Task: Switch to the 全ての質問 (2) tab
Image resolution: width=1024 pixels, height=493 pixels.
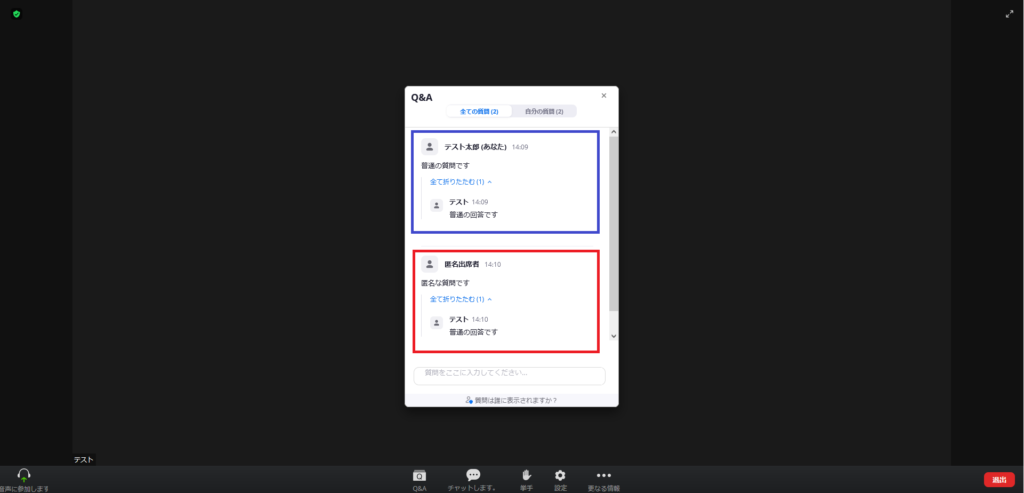Action: click(x=479, y=111)
